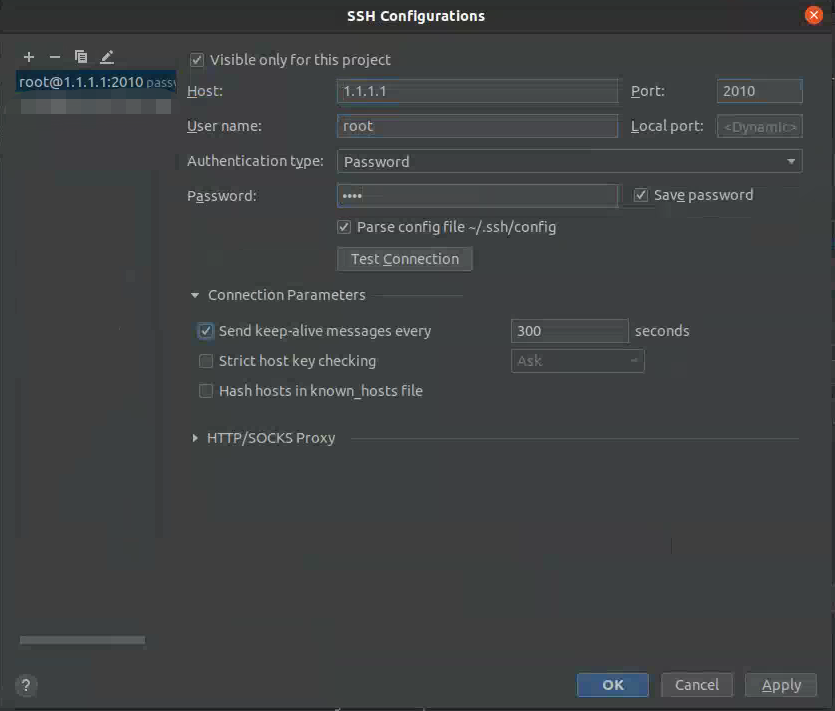Confirm the dialog with OK
Image resolution: width=835 pixels, height=711 pixels.
(612, 685)
